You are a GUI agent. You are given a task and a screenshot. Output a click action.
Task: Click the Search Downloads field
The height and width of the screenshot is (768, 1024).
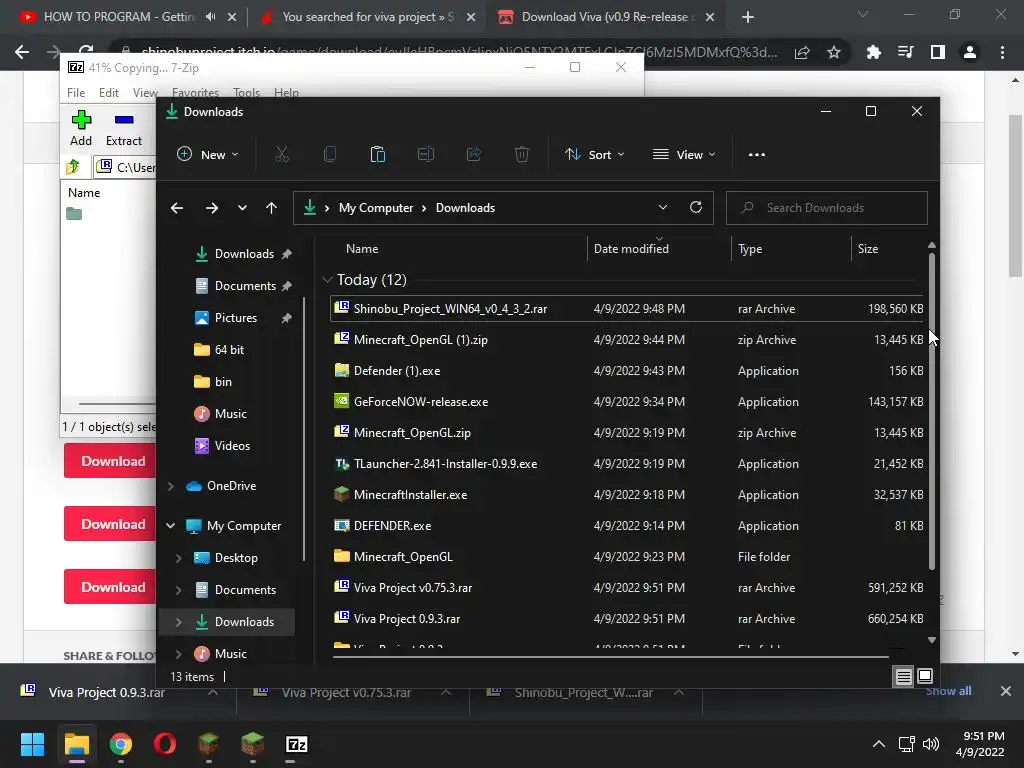(x=826, y=208)
